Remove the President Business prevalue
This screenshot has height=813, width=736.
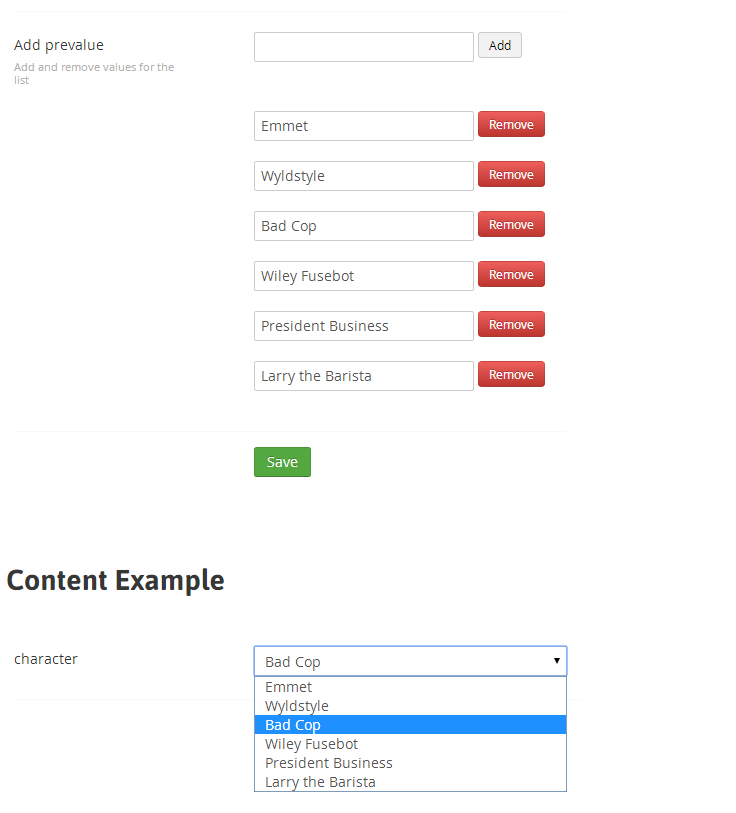click(x=511, y=325)
